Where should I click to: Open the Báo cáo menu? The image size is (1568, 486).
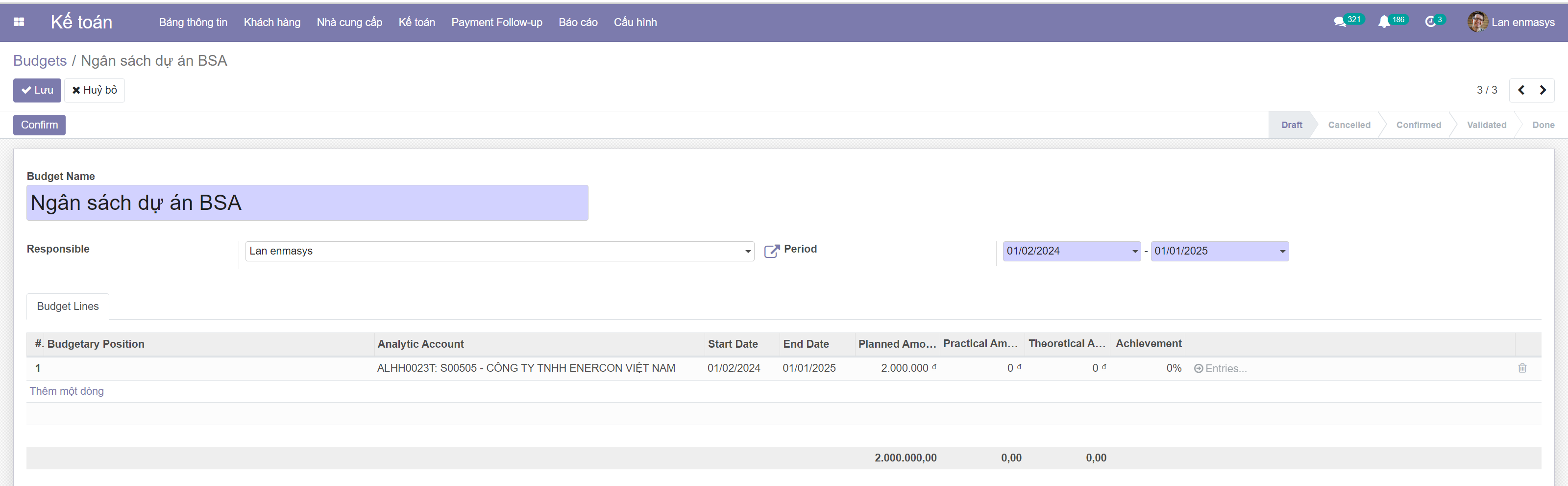pyautogui.click(x=578, y=23)
